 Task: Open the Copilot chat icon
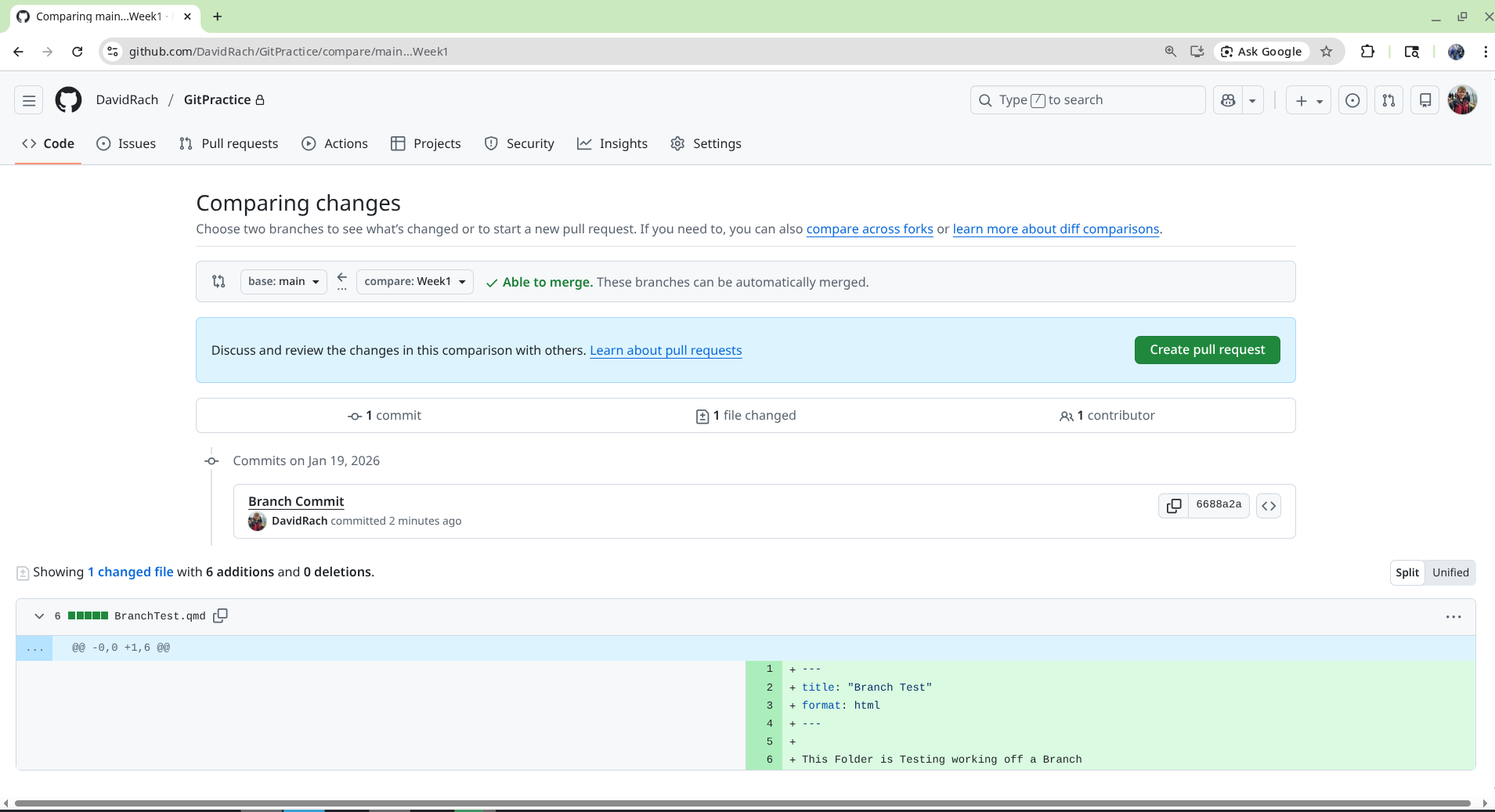click(1228, 100)
